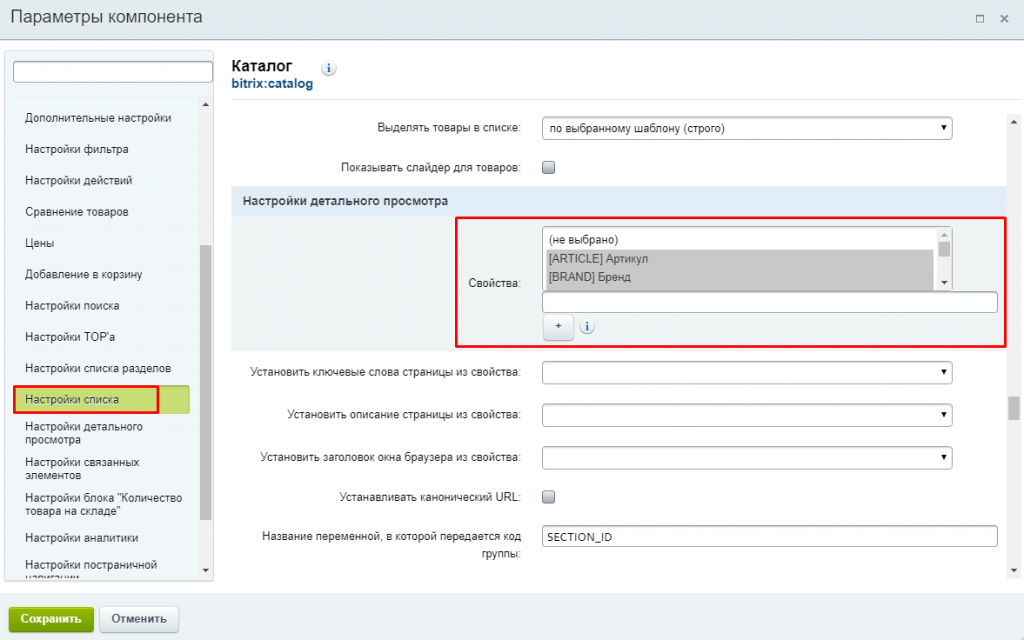Select (не выбрано) in Свойства list
Viewport: 1024px width, 640px height.
point(740,240)
